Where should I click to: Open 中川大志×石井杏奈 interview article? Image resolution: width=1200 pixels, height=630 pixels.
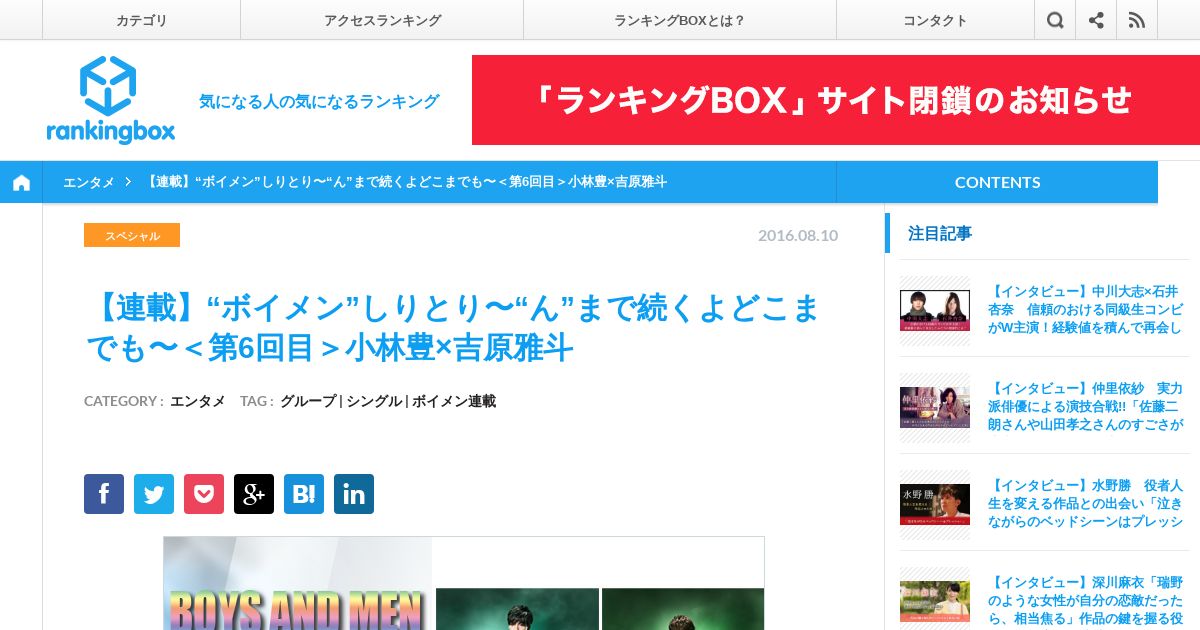point(1085,309)
